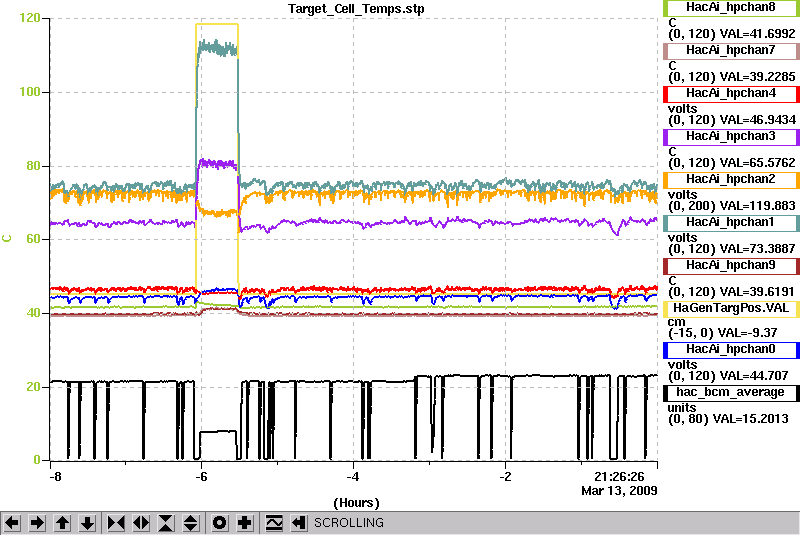The width and height of the screenshot is (800, 535).
Task: Select the HacAi_hpchan8 curve legend entry
Action: (731, 8)
